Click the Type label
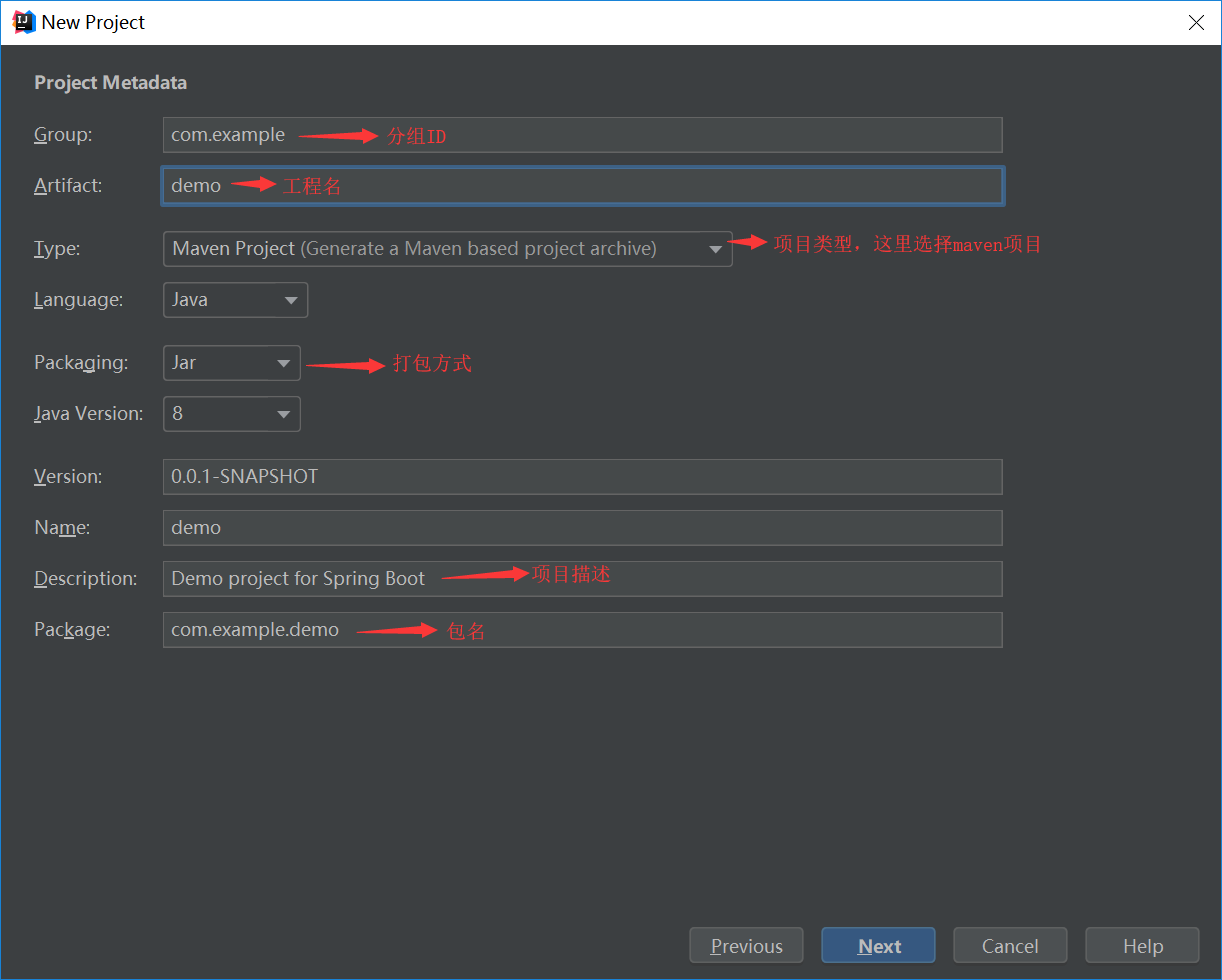Image resolution: width=1222 pixels, height=980 pixels. click(57, 249)
